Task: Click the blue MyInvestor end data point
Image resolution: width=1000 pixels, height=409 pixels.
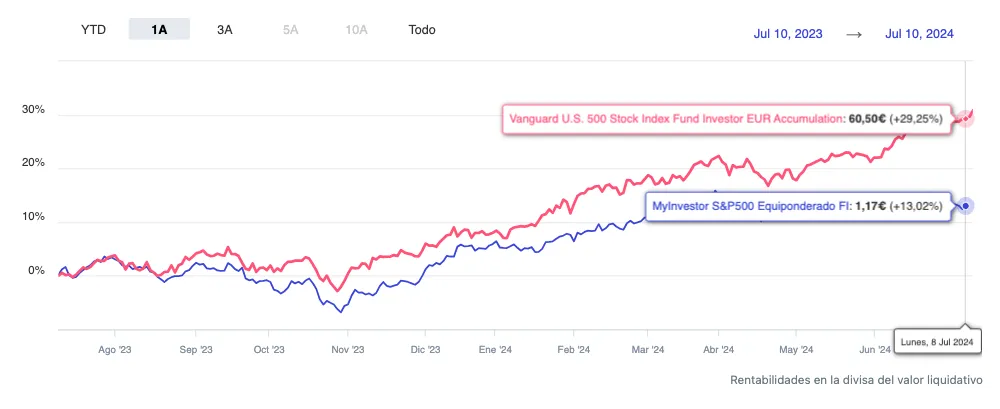Action: tap(965, 206)
